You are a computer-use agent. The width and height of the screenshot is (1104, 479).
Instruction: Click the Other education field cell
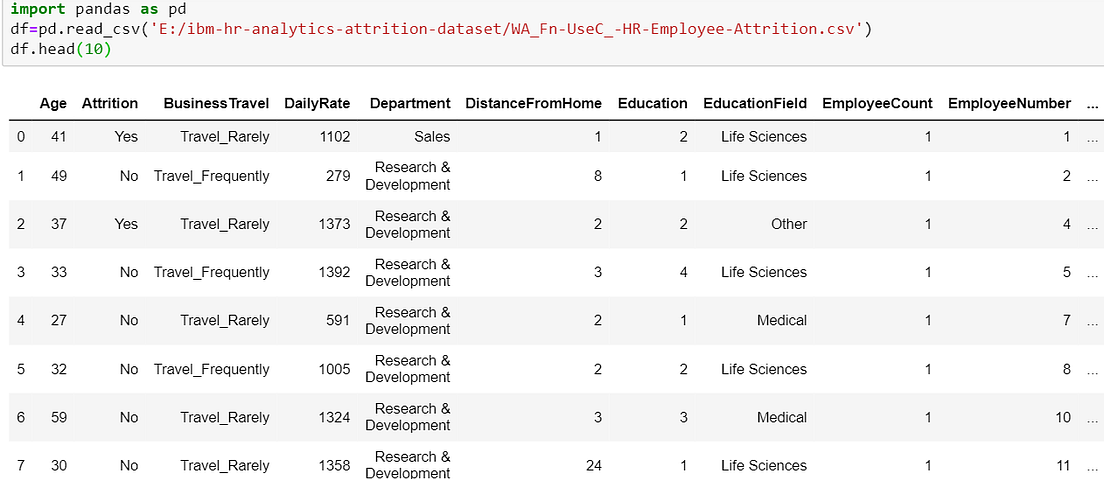click(789, 224)
